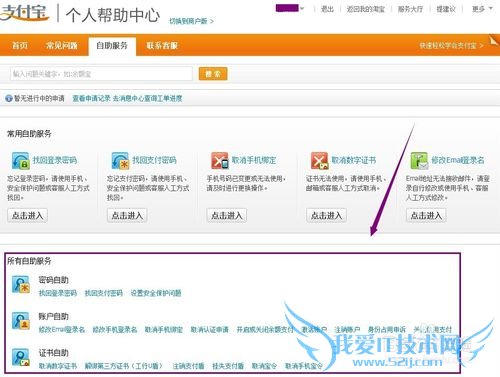Click 点击进入 under 修改Email登录名
This screenshot has width=500, height=377.
(426, 215)
